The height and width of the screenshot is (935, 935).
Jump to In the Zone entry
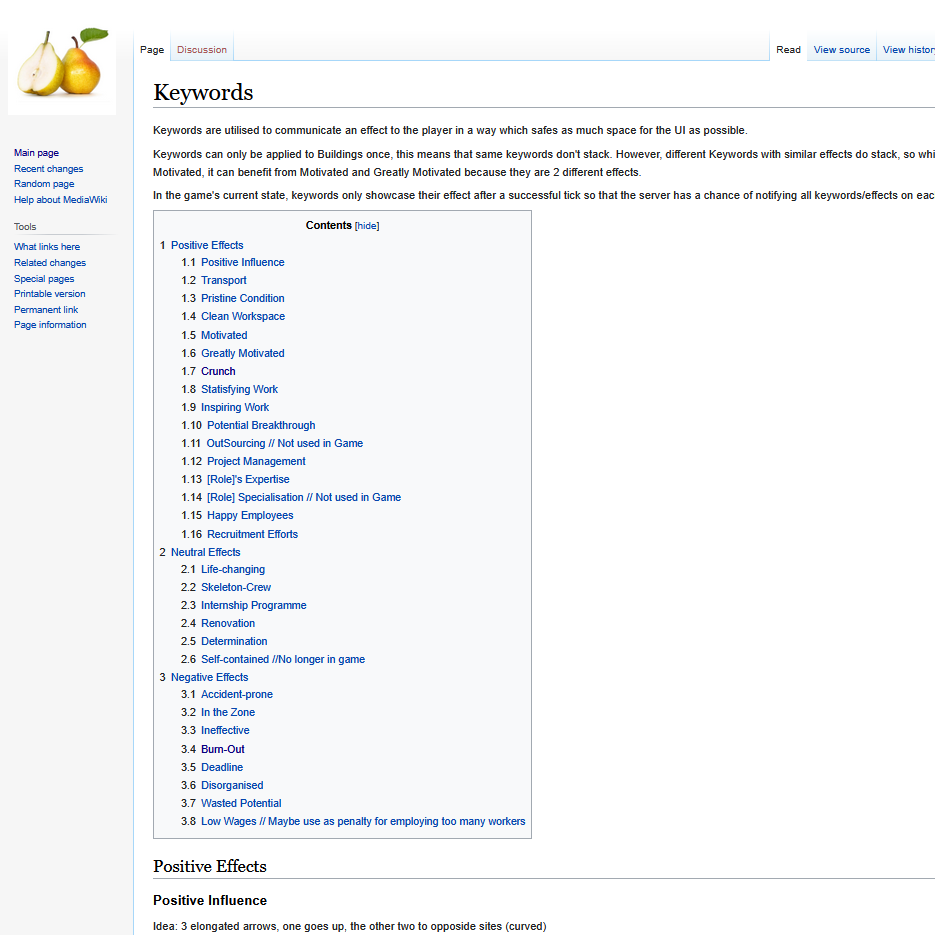[228, 712]
